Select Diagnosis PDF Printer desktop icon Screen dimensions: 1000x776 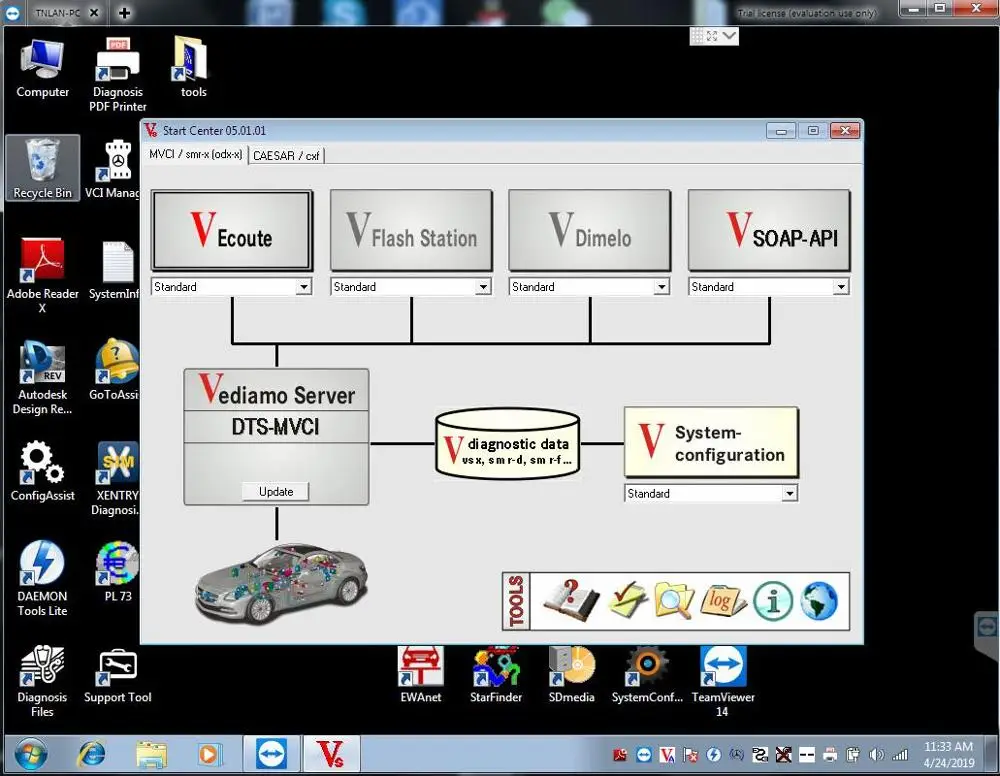tap(117, 75)
